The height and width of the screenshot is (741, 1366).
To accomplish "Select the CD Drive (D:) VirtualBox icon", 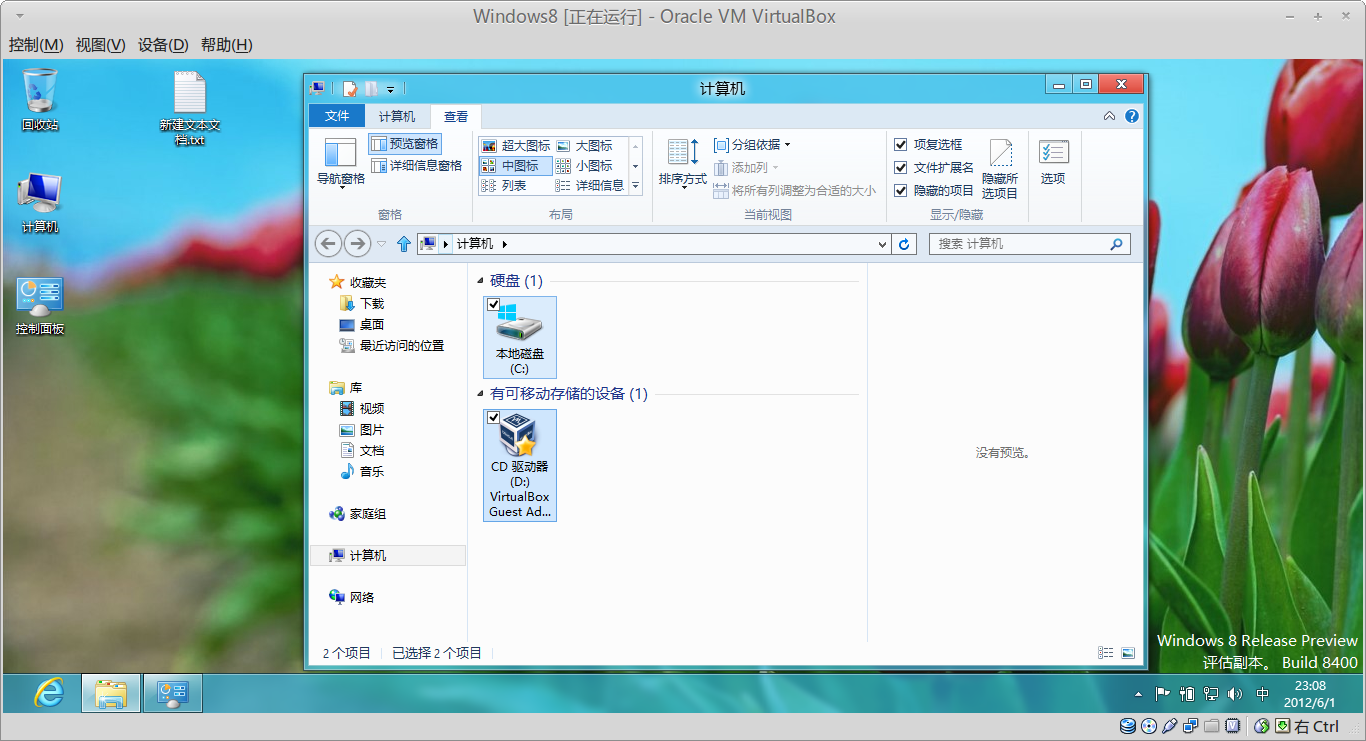I will coord(520,465).
